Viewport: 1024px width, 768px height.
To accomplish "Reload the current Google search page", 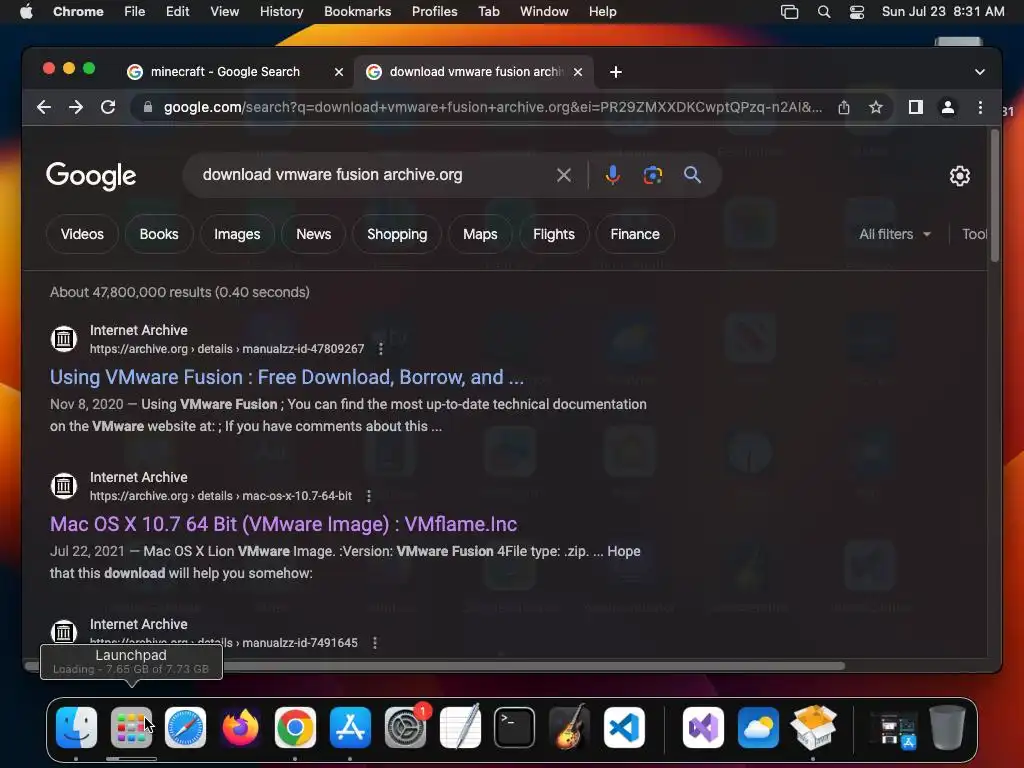I will tap(108, 107).
